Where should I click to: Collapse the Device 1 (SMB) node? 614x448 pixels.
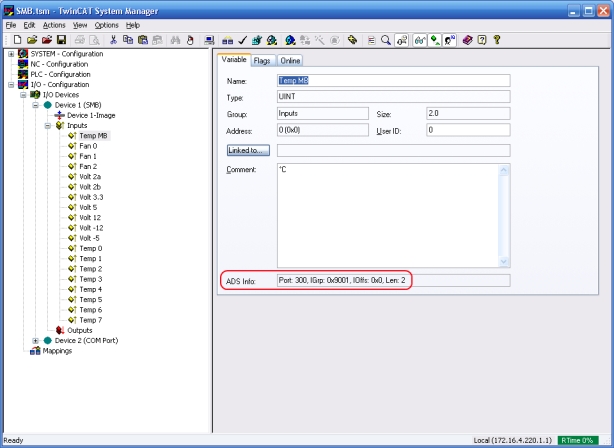pyautogui.click(x=35, y=105)
